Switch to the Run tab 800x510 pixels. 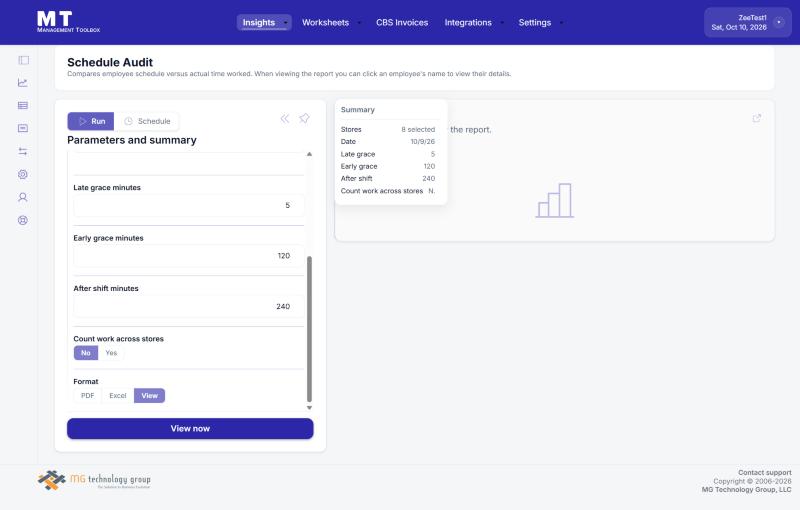(x=91, y=121)
